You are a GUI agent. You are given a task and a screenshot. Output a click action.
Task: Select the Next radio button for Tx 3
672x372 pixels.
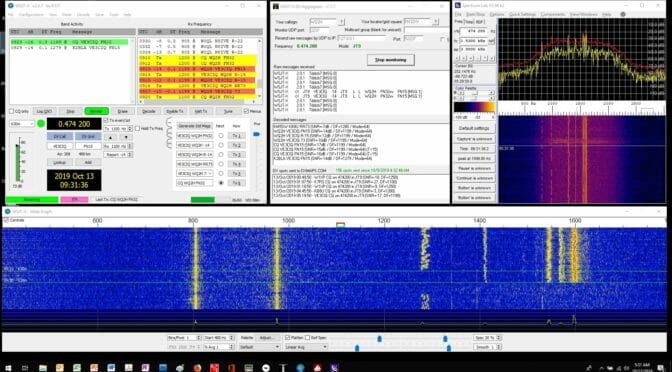(221, 154)
